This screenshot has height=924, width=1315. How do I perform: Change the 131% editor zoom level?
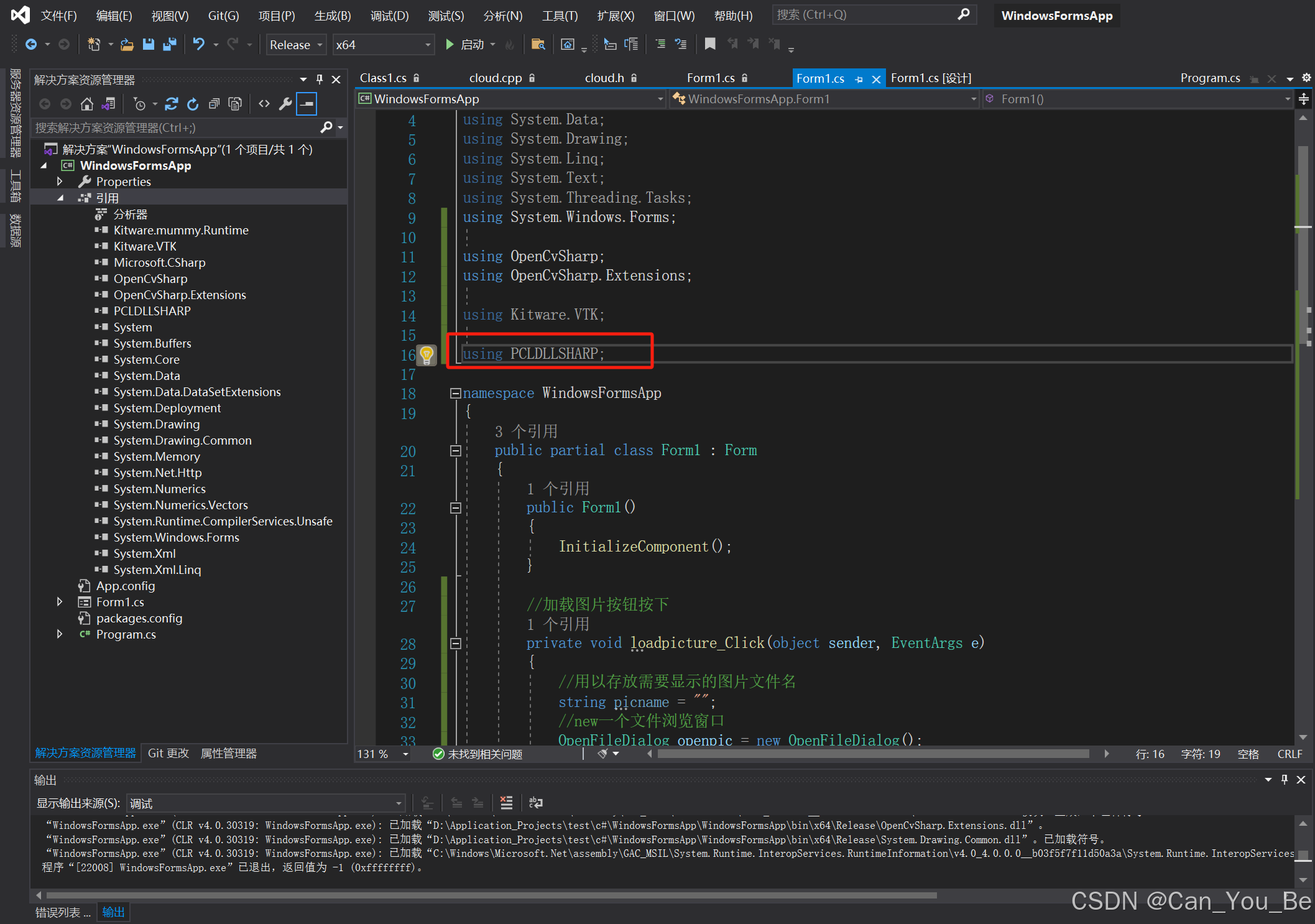pyautogui.click(x=381, y=754)
